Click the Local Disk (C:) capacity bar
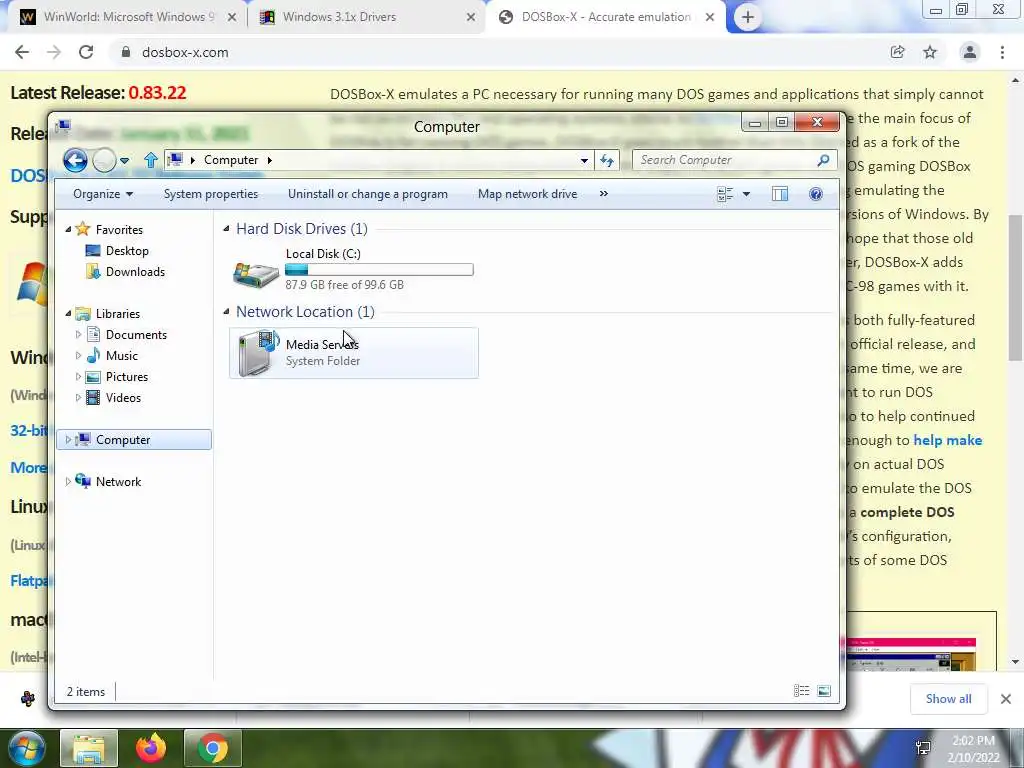 pyautogui.click(x=379, y=269)
